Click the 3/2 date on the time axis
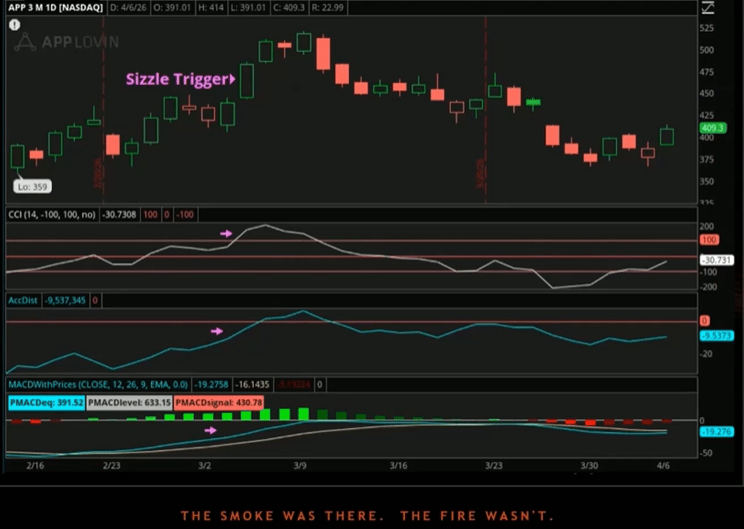744x529 pixels. coord(205,465)
